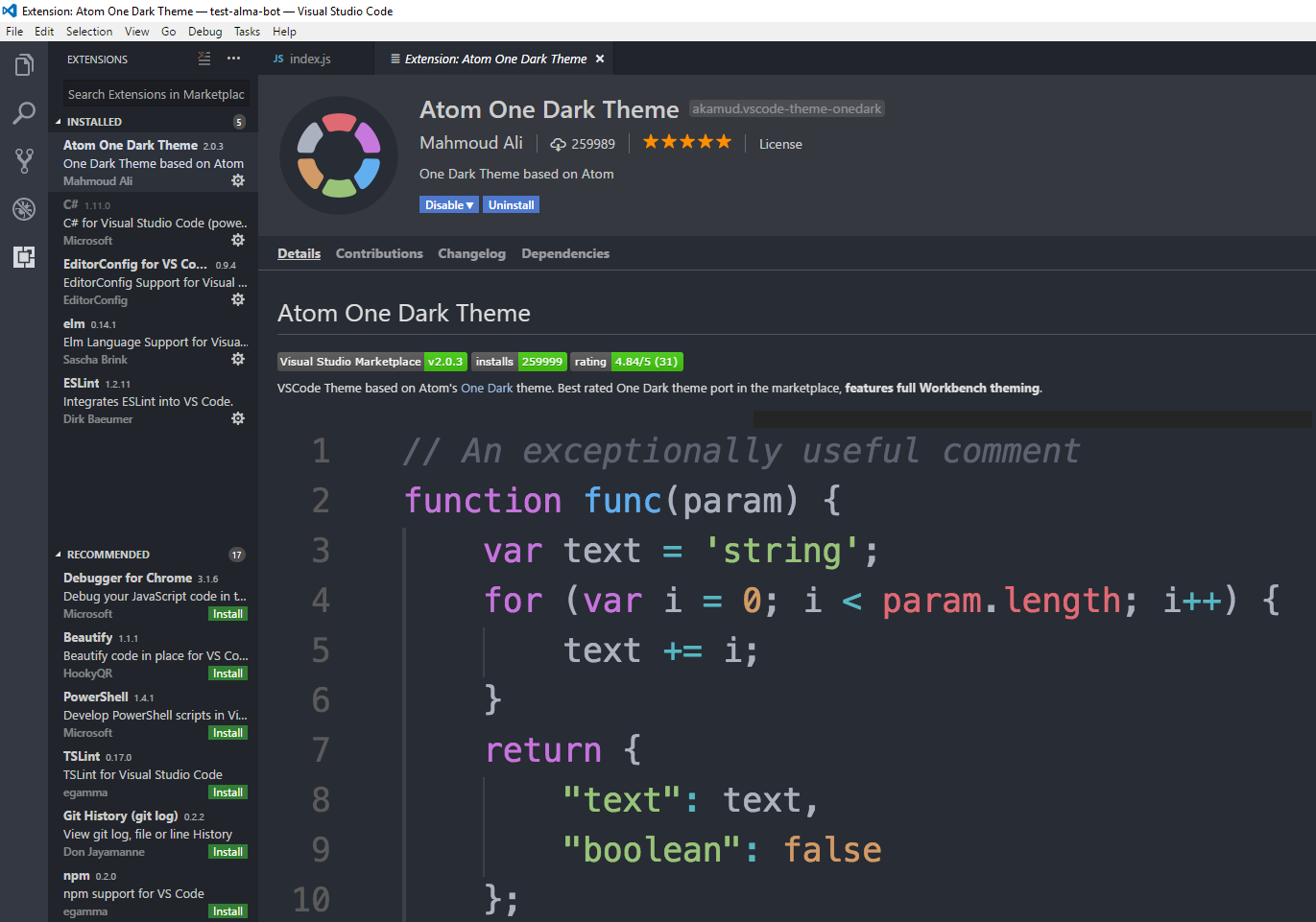Click gear icon for Atom One Dark Theme
This screenshot has width=1316, height=922.
[238, 180]
